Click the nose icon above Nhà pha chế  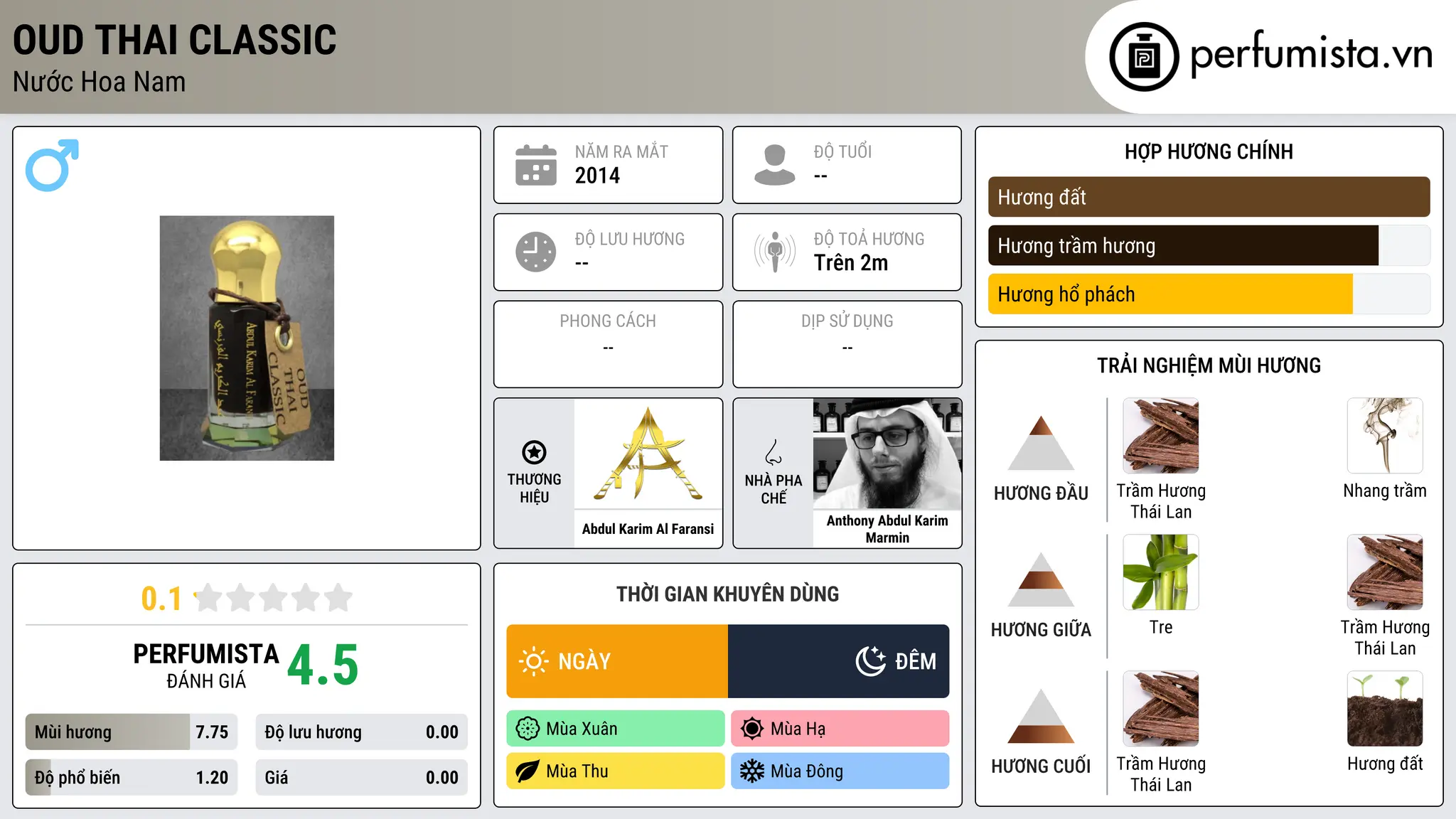[x=773, y=452]
